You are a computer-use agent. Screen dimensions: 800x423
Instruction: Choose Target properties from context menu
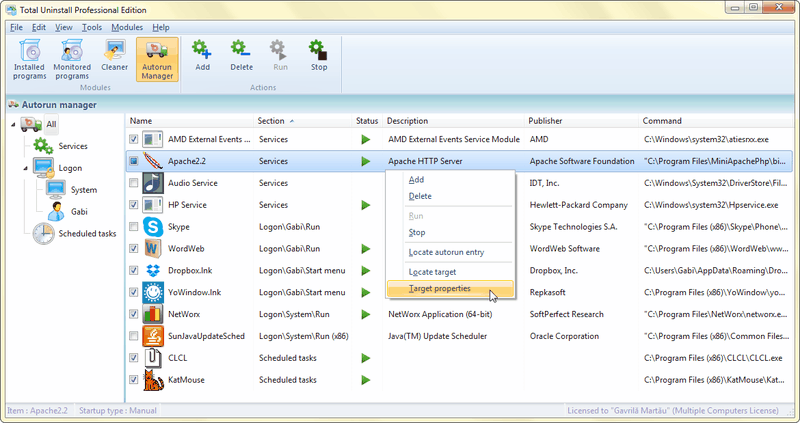tap(439, 289)
